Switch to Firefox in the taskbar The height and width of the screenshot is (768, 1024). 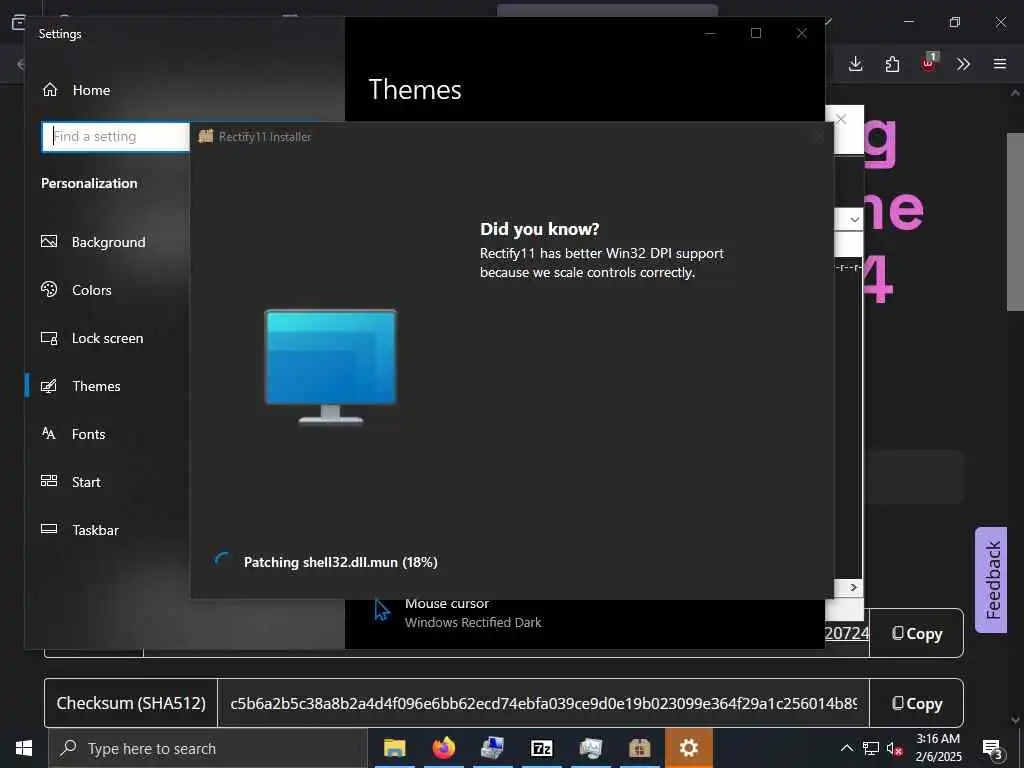(x=444, y=748)
